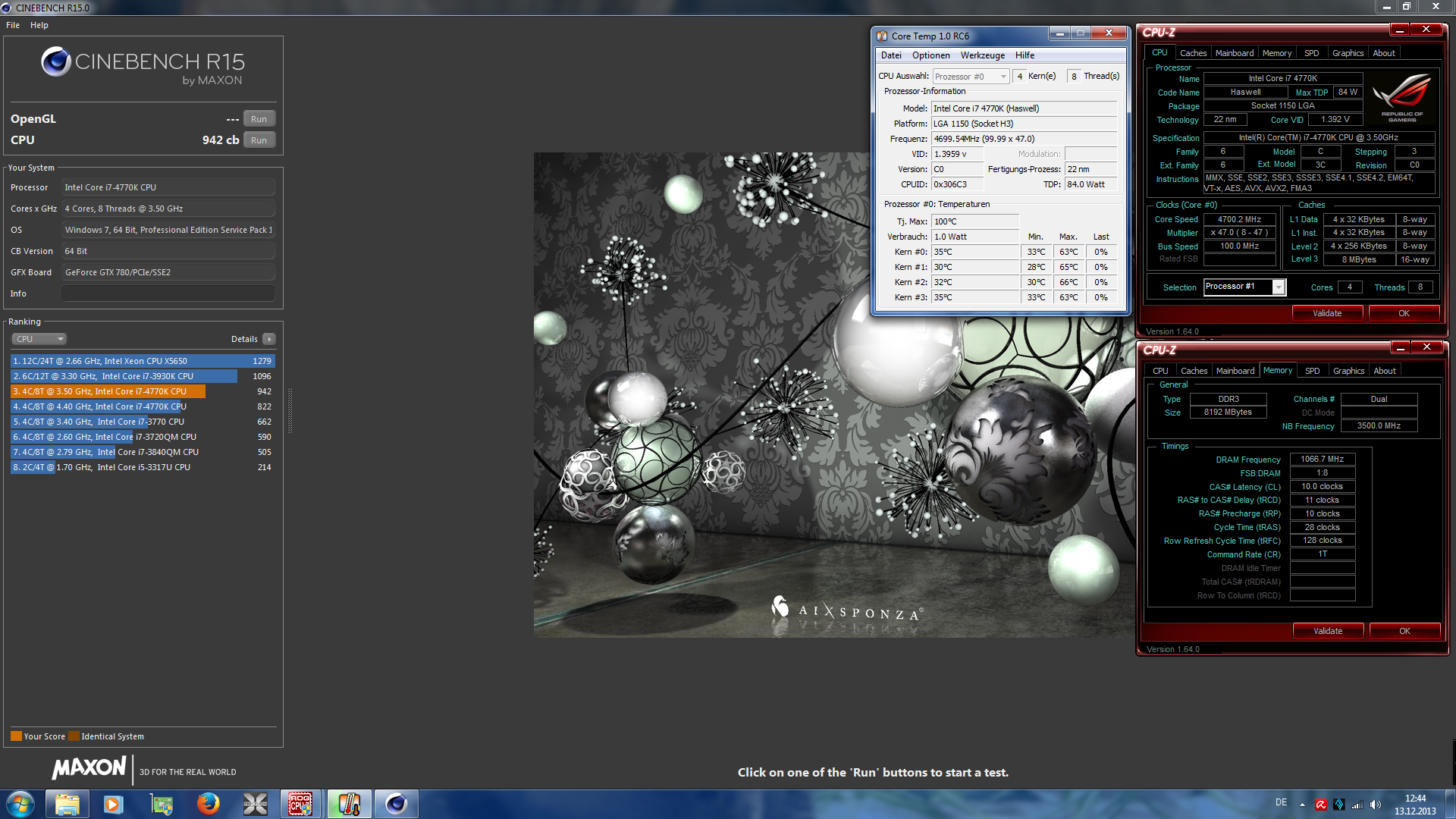Open the hardware card utility in the taskbar

point(161,804)
